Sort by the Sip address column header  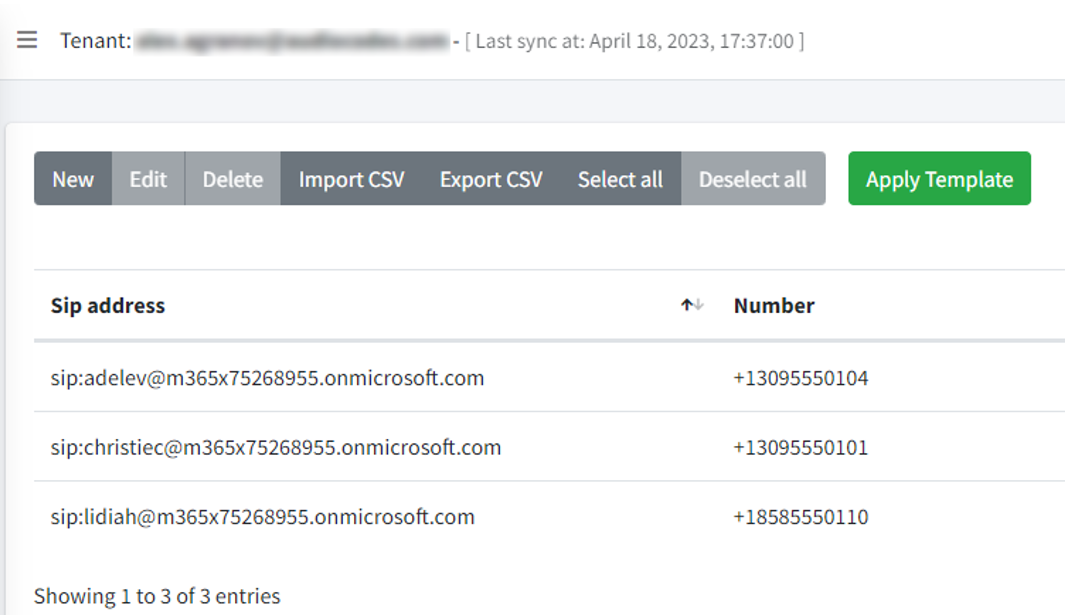[x=108, y=306]
